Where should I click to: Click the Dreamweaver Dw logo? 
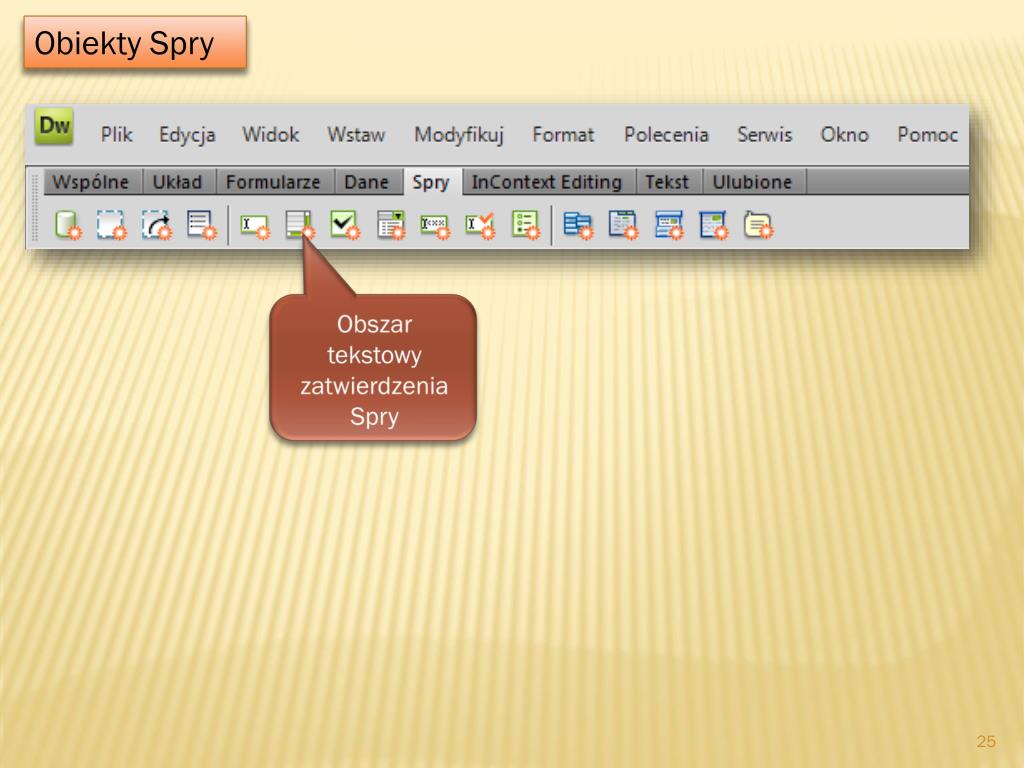pos(54,126)
